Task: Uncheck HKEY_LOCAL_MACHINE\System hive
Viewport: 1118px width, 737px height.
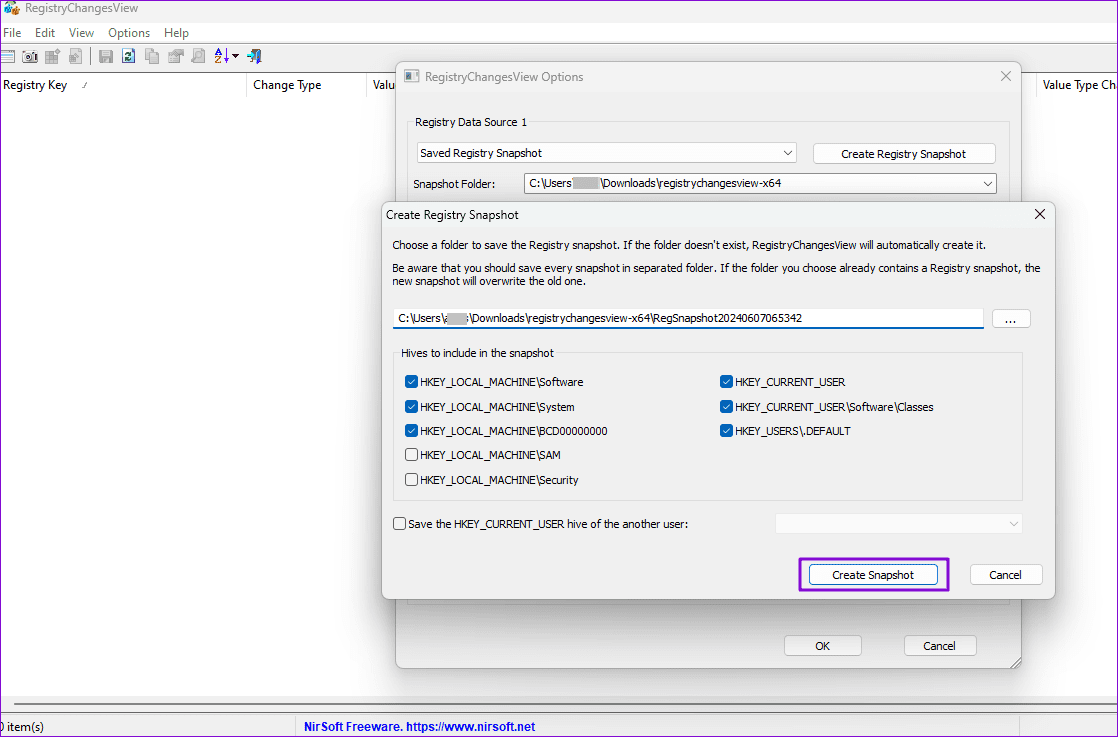Action: pos(411,407)
